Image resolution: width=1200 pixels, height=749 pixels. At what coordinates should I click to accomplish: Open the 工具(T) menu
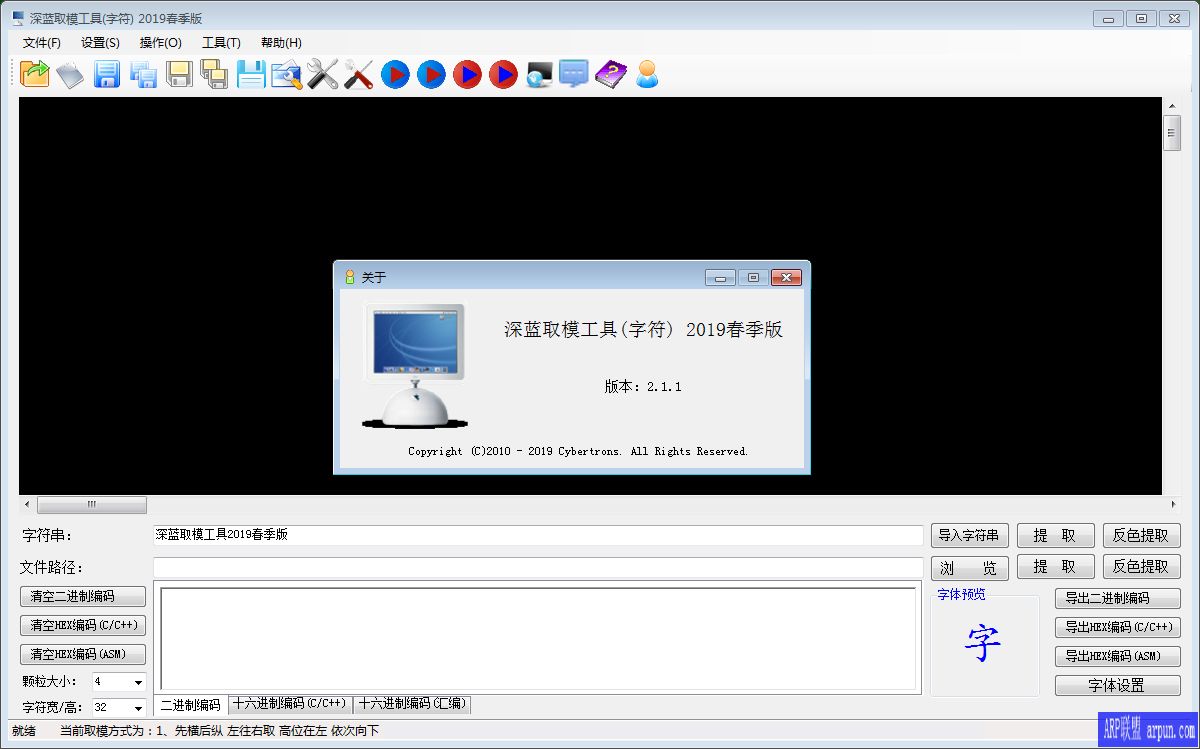click(x=221, y=43)
